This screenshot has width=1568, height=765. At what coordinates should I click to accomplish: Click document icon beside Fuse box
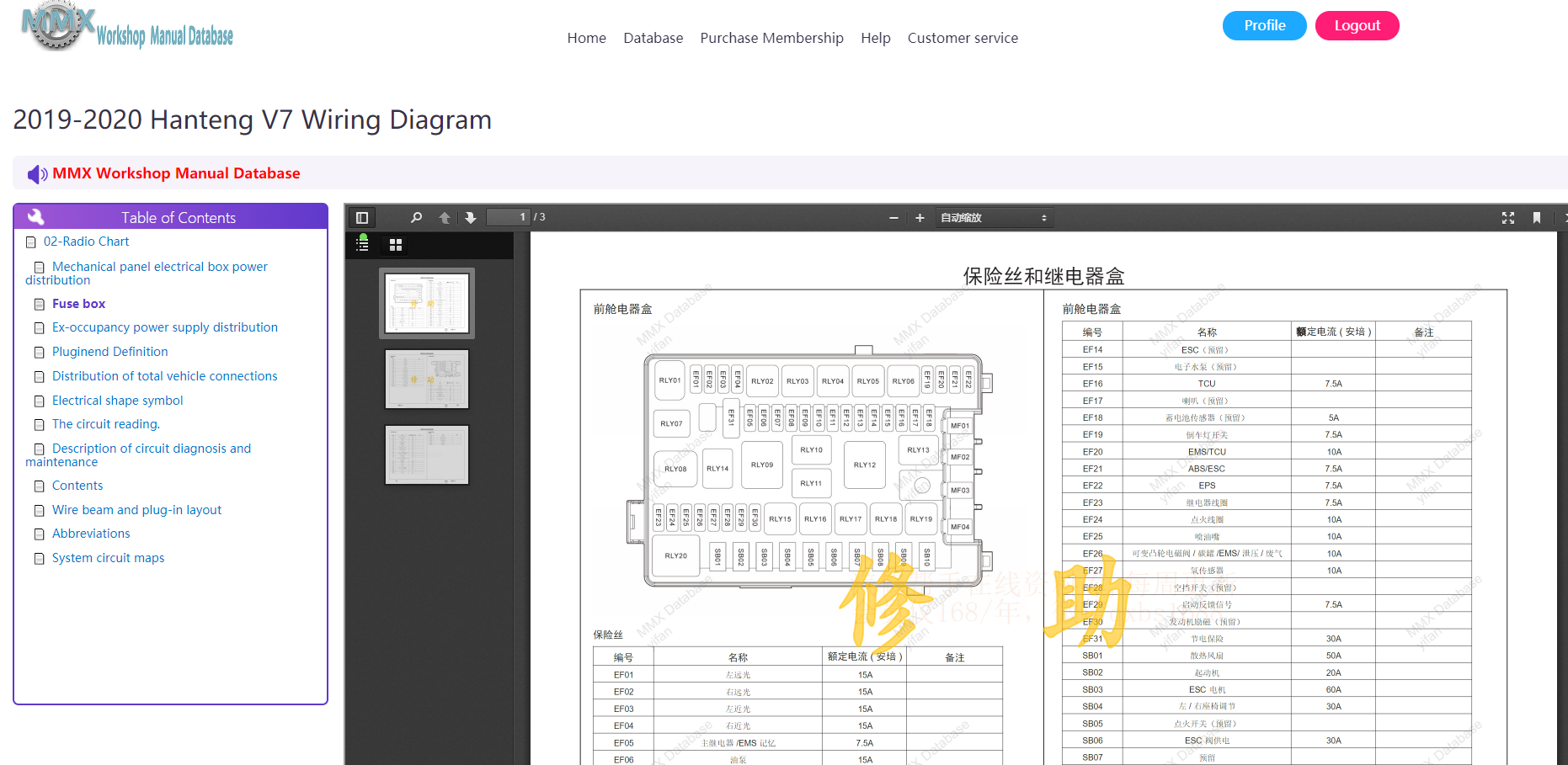click(x=40, y=304)
